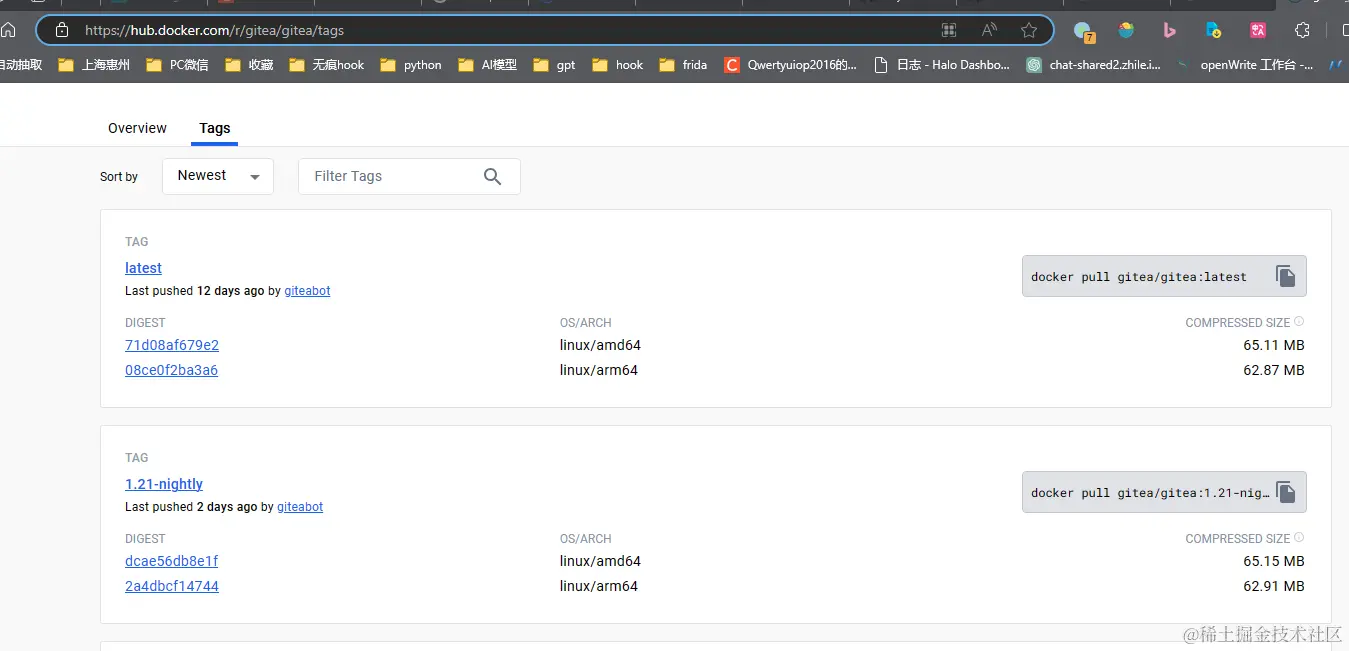Open the chat-shared2.zhile bookmark
Screen dimensions: 1349x651
pyautogui.click(x=1094, y=65)
